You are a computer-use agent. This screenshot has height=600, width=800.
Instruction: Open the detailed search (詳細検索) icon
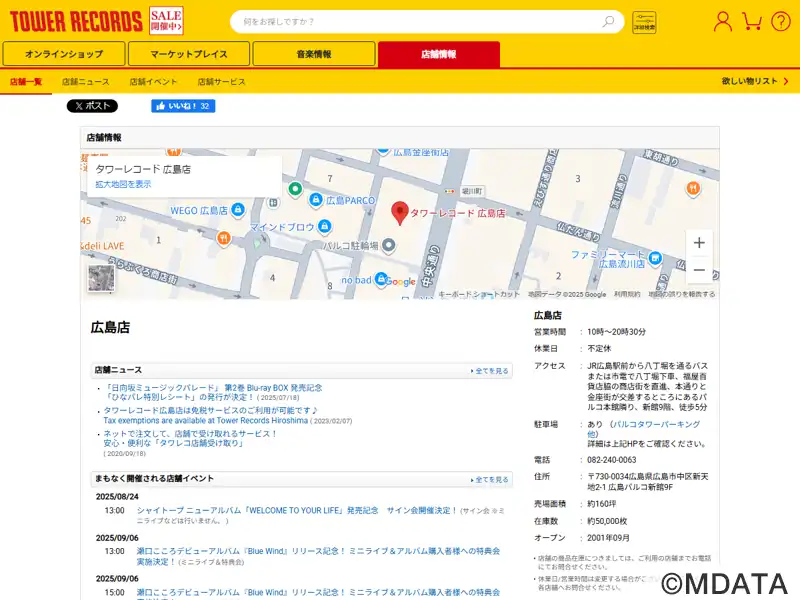point(644,22)
